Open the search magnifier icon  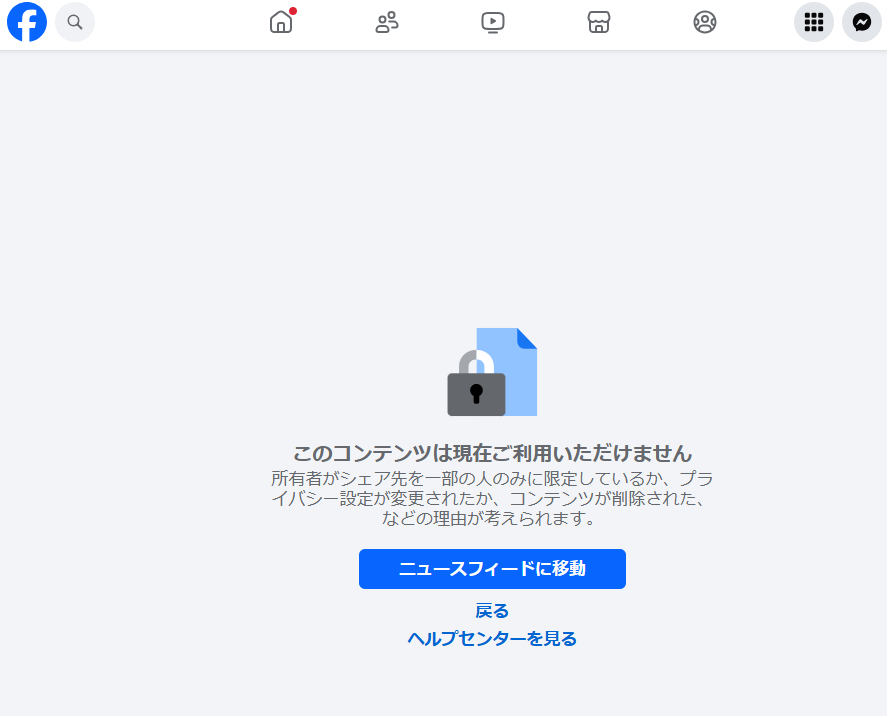coord(75,22)
